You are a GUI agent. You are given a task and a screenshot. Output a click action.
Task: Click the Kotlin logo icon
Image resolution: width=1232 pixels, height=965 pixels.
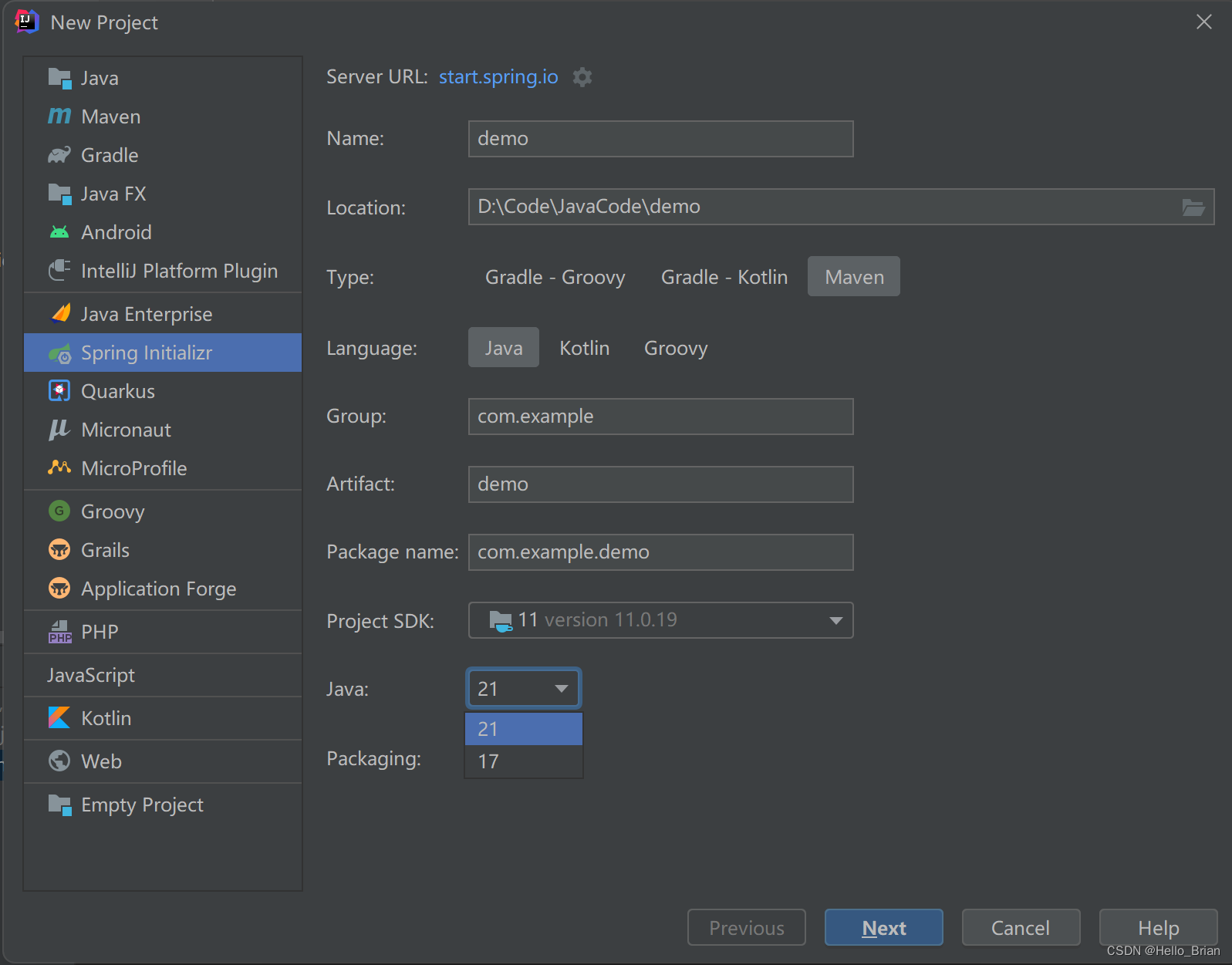59,717
